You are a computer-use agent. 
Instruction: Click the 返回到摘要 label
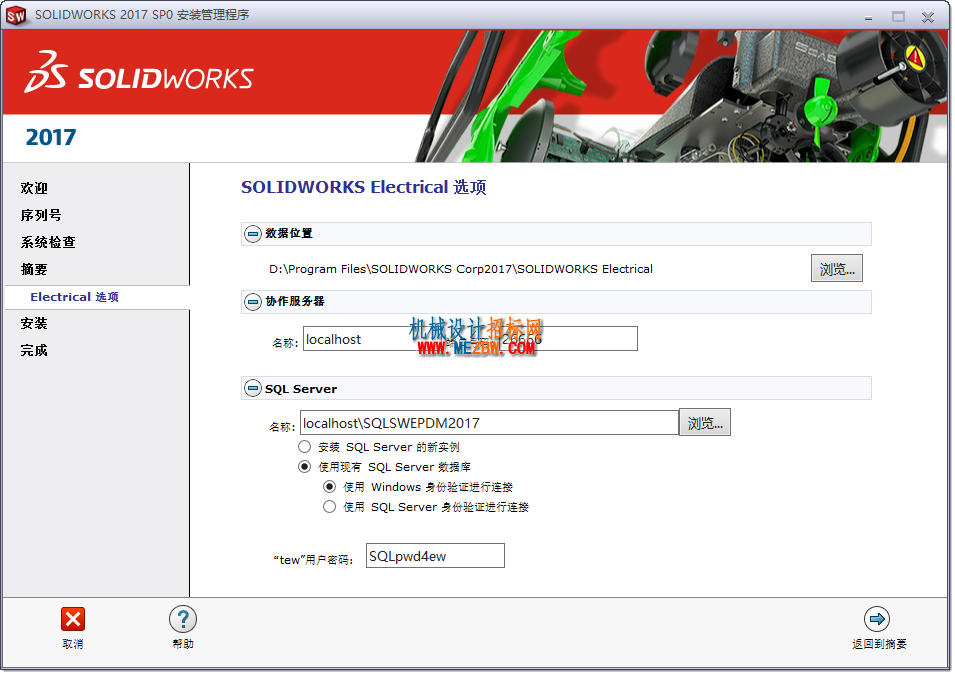(x=879, y=645)
